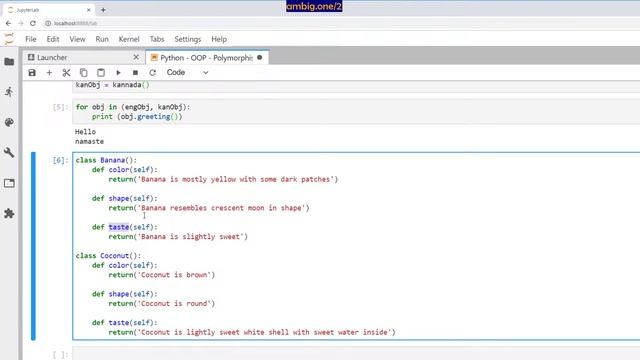640x360 pixels.
Task: Click the JupyterLab logo icon
Action: (9, 39)
